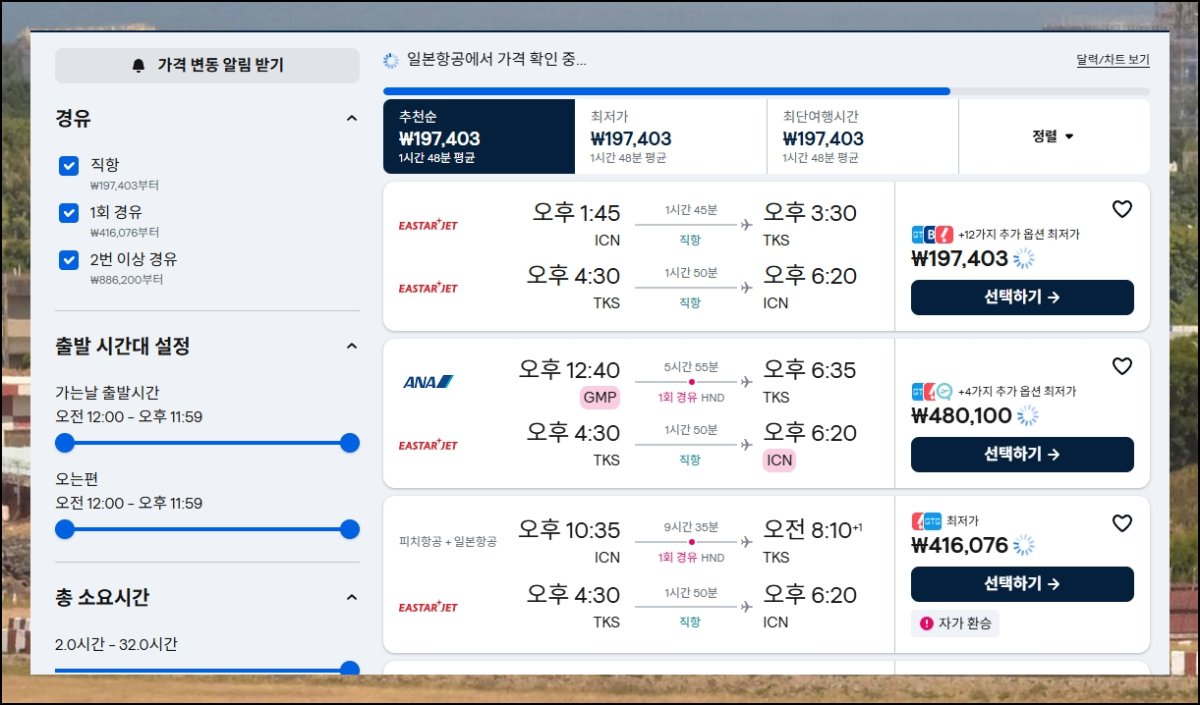This screenshot has height=705, width=1200.
Task: Collapse the 총 소요시간 section
Action: [x=351, y=597]
